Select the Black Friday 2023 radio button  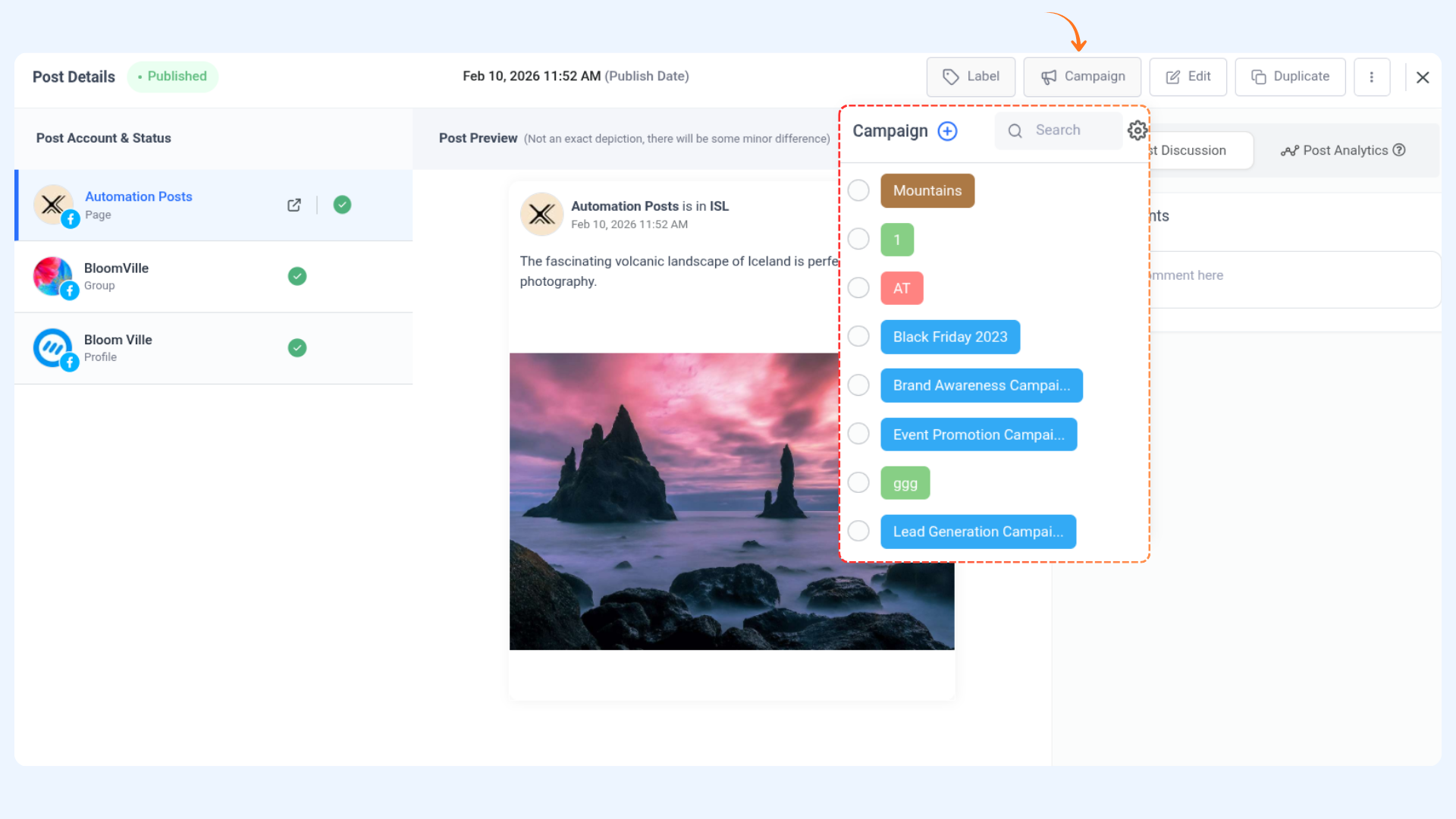[858, 337]
